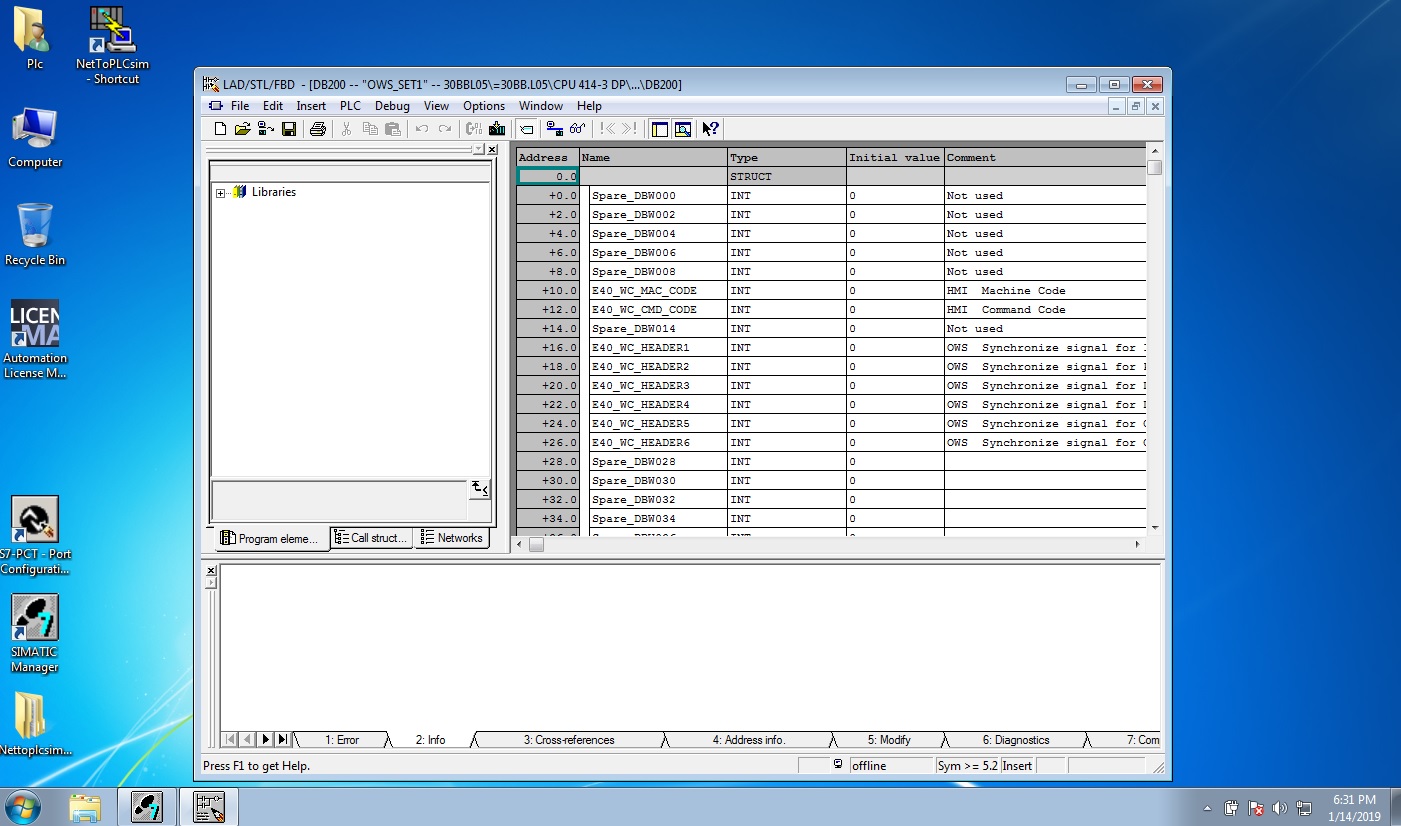1401x826 pixels.
Task: Expand the Libraries tree node
Action: pyautogui.click(x=221, y=193)
